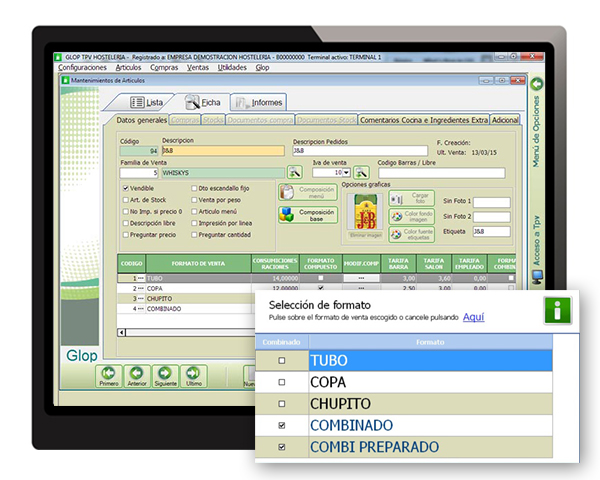Click the Familia de Venta search icon
Image resolution: width=600 pixels, height=480 pixels.
295,172
